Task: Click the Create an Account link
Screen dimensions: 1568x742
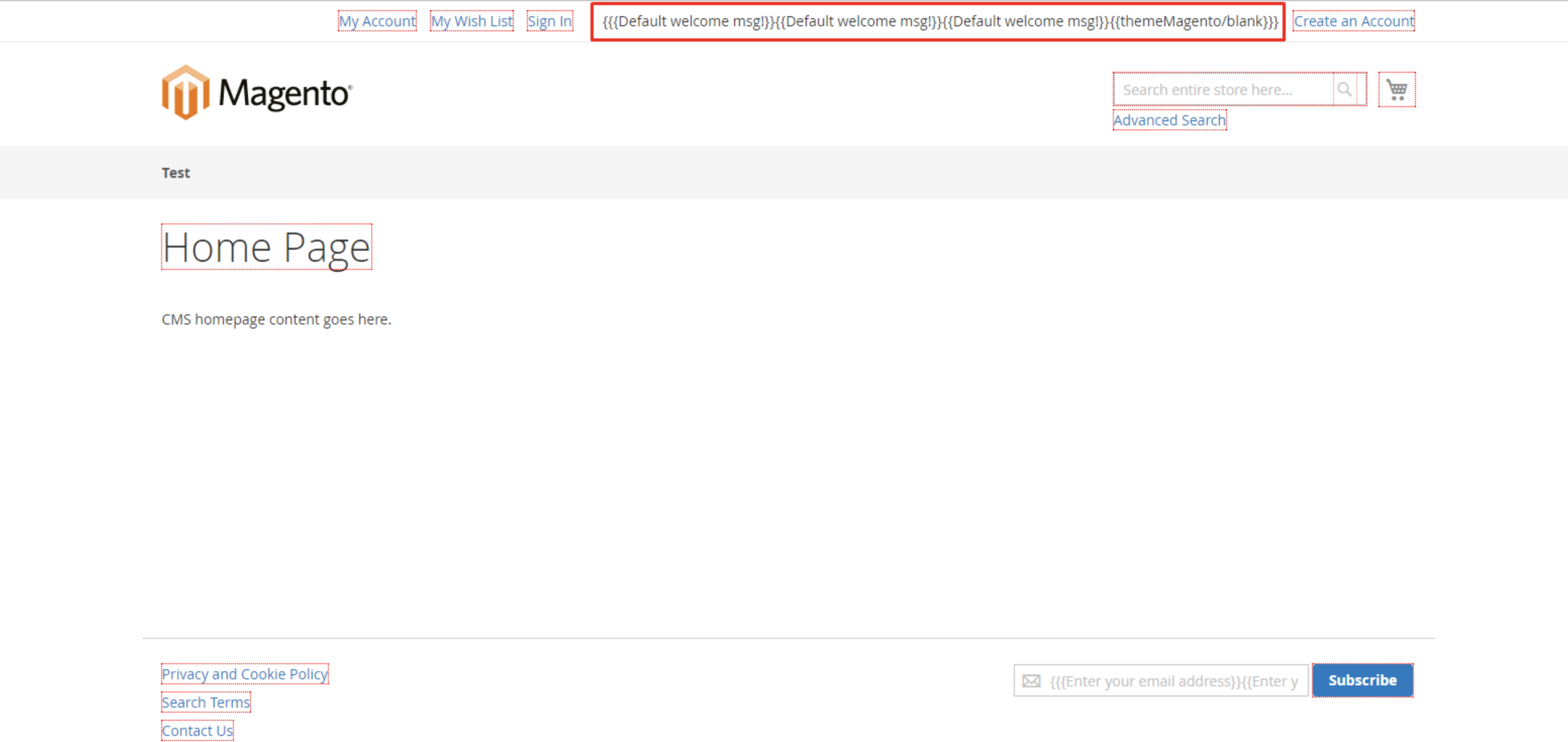Action: point(1353,21)
